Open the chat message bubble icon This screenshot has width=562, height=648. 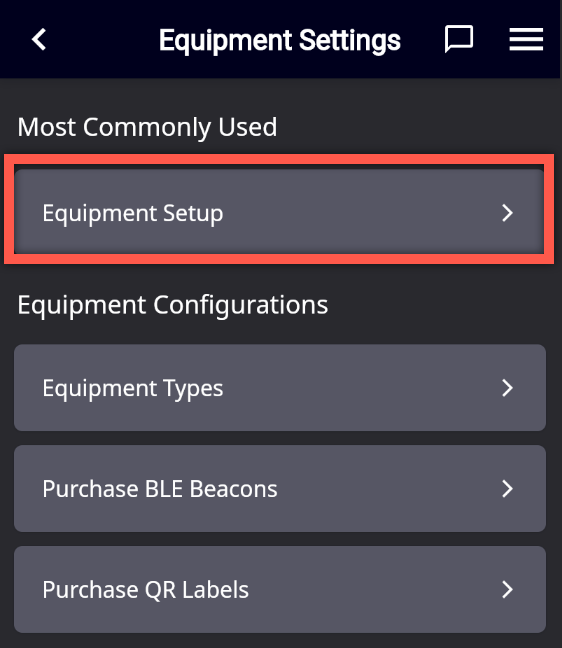[458, 39]
